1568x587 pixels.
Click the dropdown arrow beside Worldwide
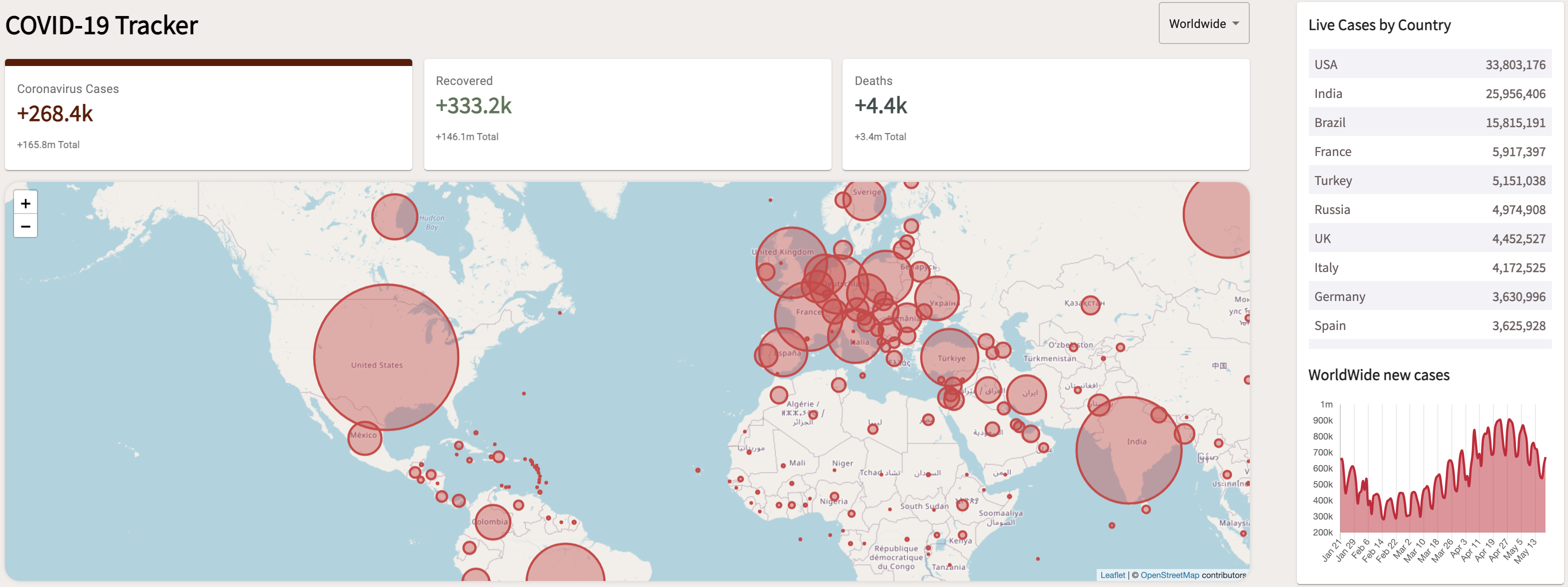[1236, 23]
